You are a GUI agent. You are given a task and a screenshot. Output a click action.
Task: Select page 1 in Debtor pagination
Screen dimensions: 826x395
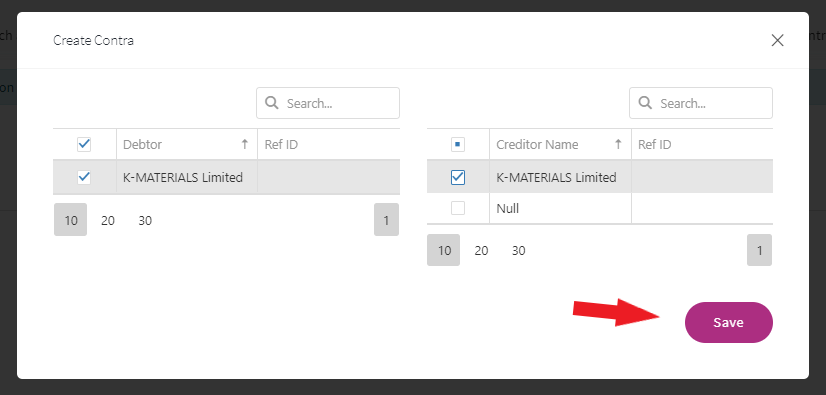386,220
